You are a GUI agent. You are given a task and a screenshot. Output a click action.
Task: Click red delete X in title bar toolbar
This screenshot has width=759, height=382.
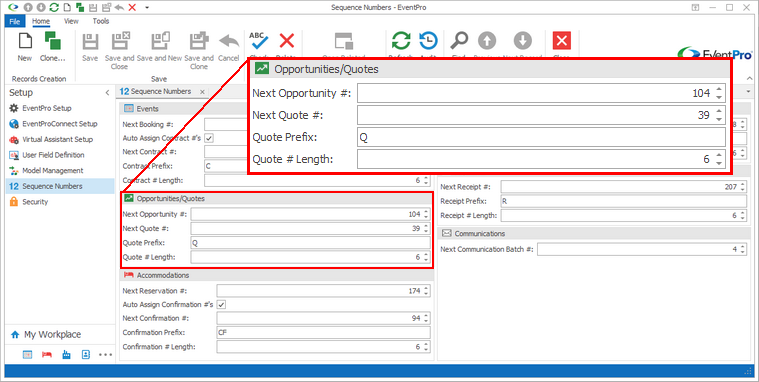(x=132, y=7)
